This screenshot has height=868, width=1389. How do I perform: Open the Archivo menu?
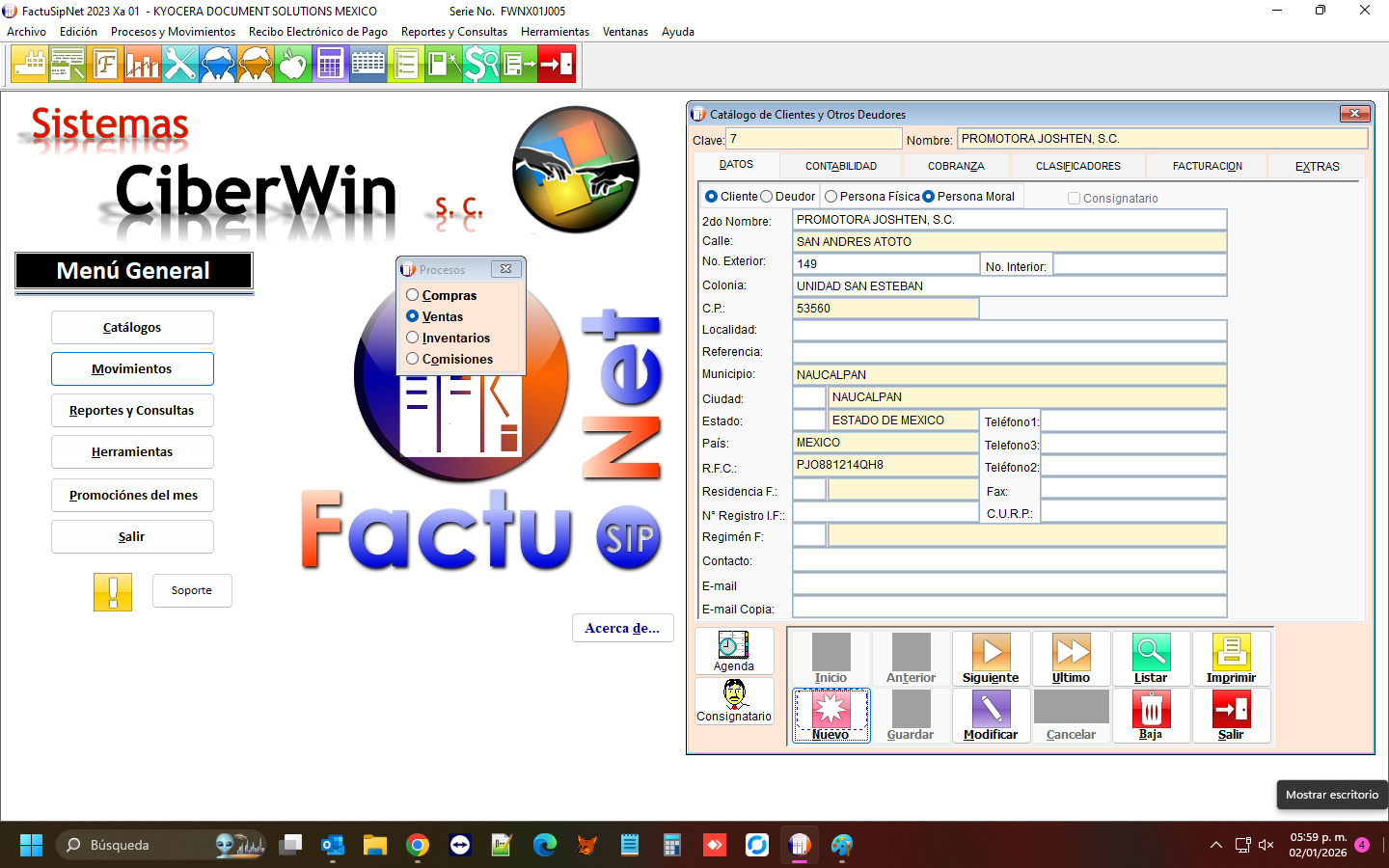click(x=26, y=32)
